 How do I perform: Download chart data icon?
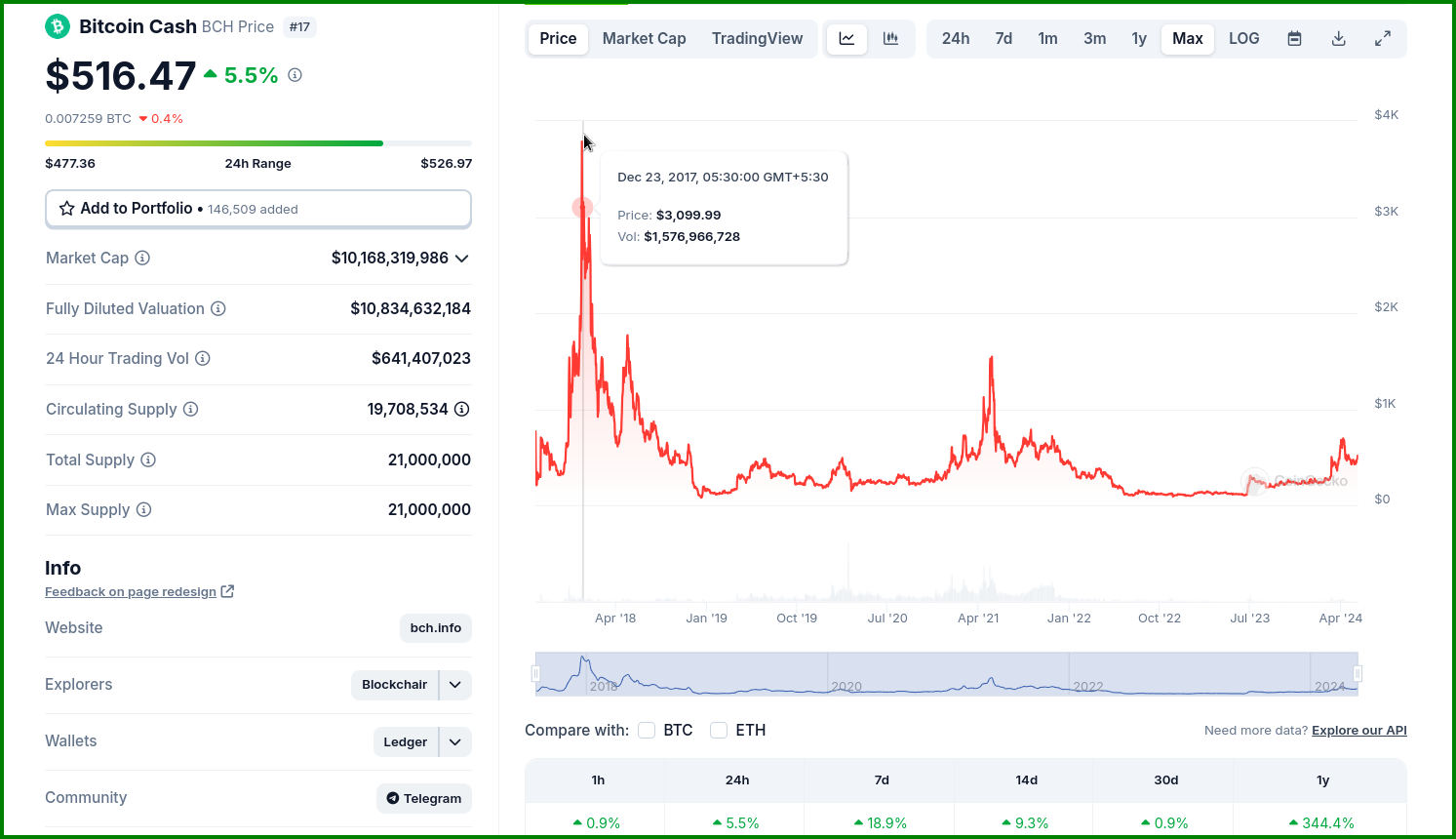coord(1338,39)
